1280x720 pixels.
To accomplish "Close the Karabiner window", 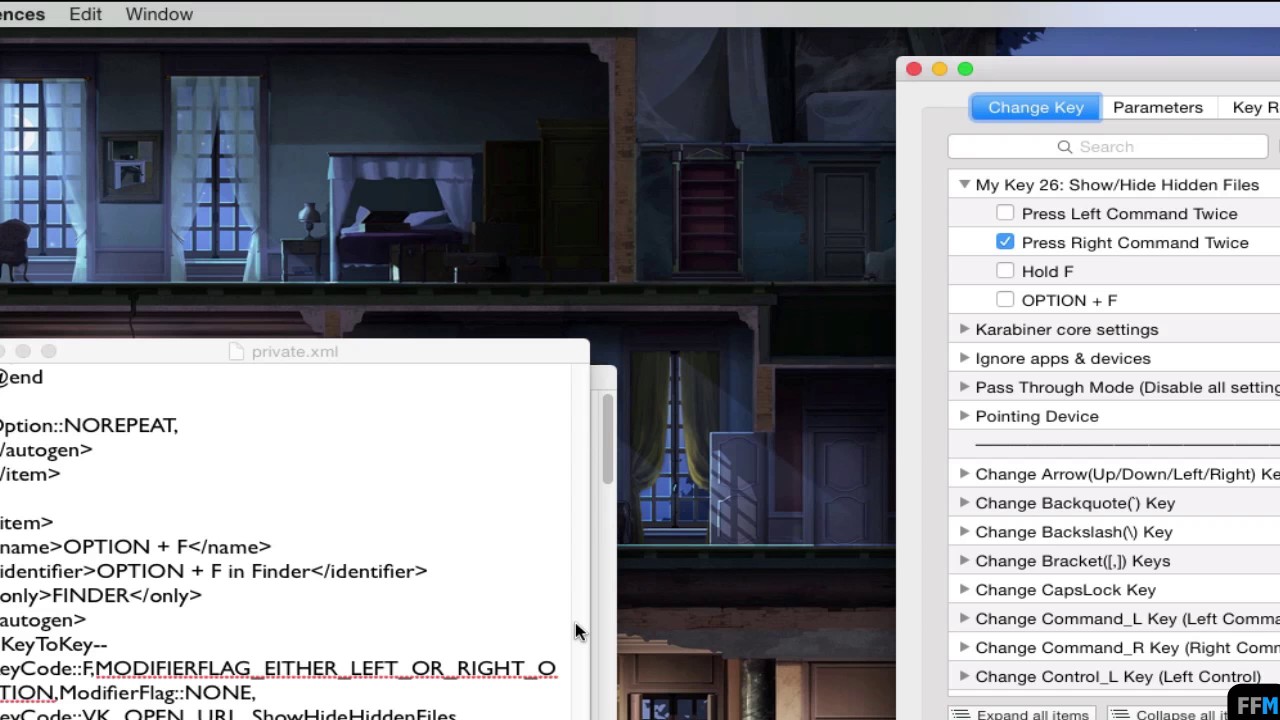I will pos(914,69).
